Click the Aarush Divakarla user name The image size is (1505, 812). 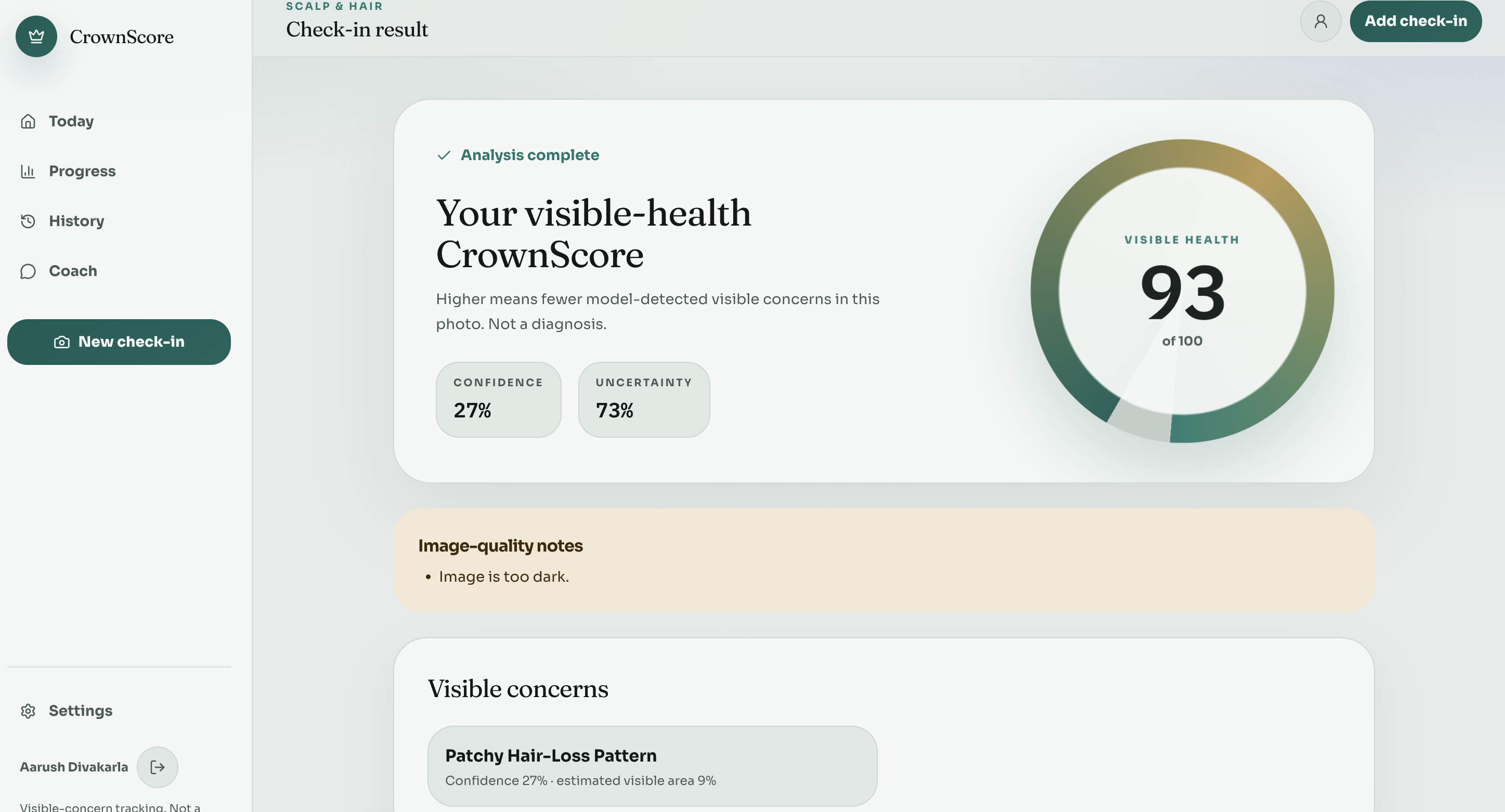click(74, 767)
